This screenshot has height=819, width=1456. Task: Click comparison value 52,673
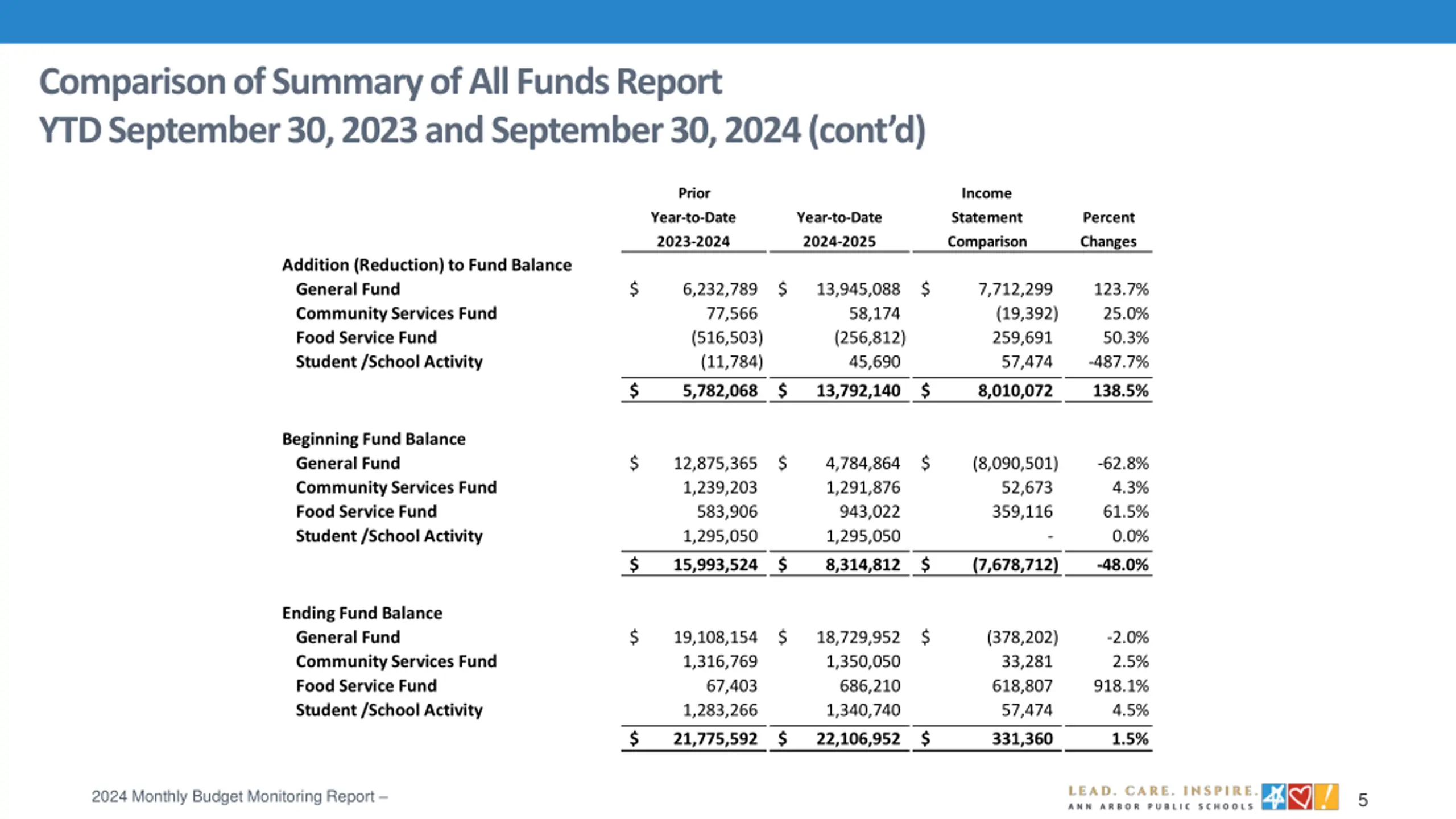1027,487
